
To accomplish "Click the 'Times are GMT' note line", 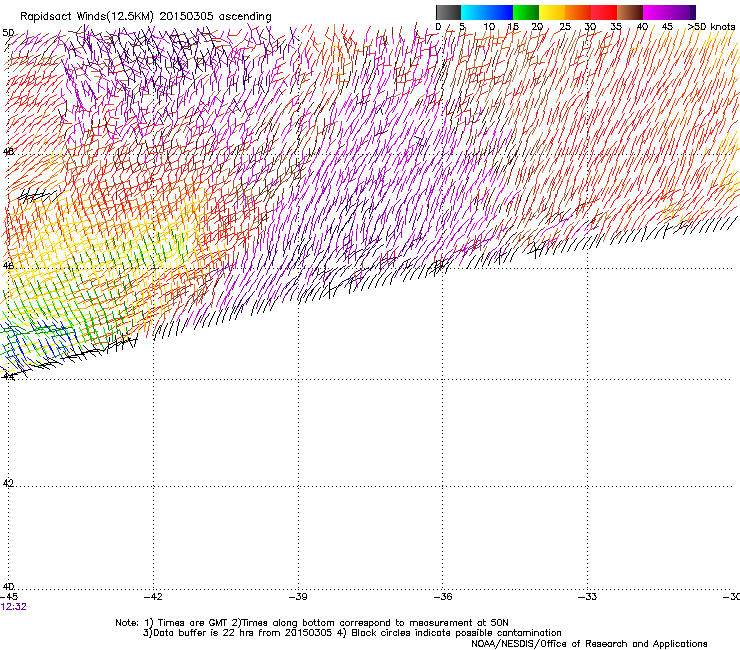I will coord(312,623).
